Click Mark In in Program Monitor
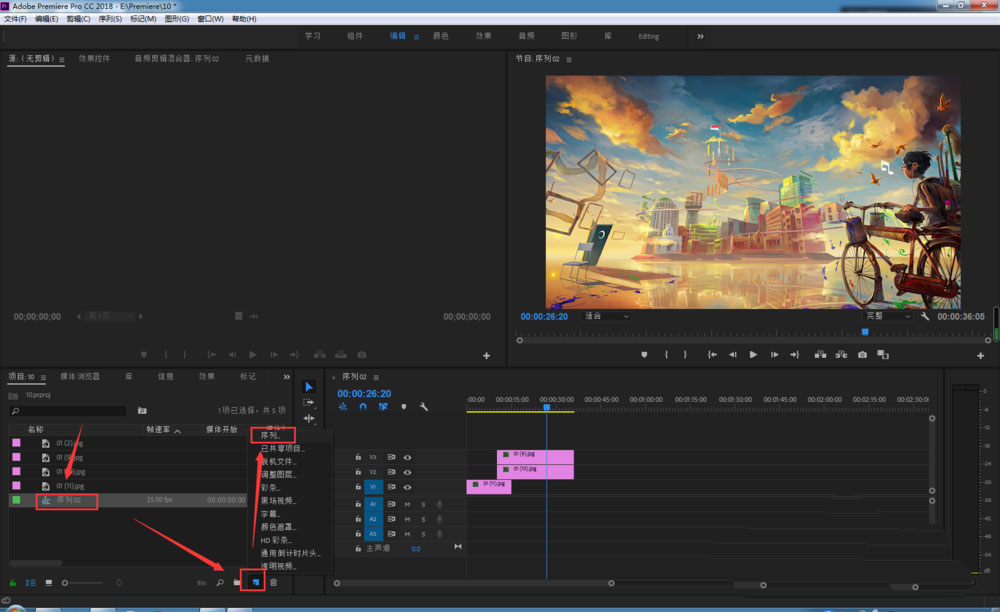The image size is (1000, 612). (666, 354)
